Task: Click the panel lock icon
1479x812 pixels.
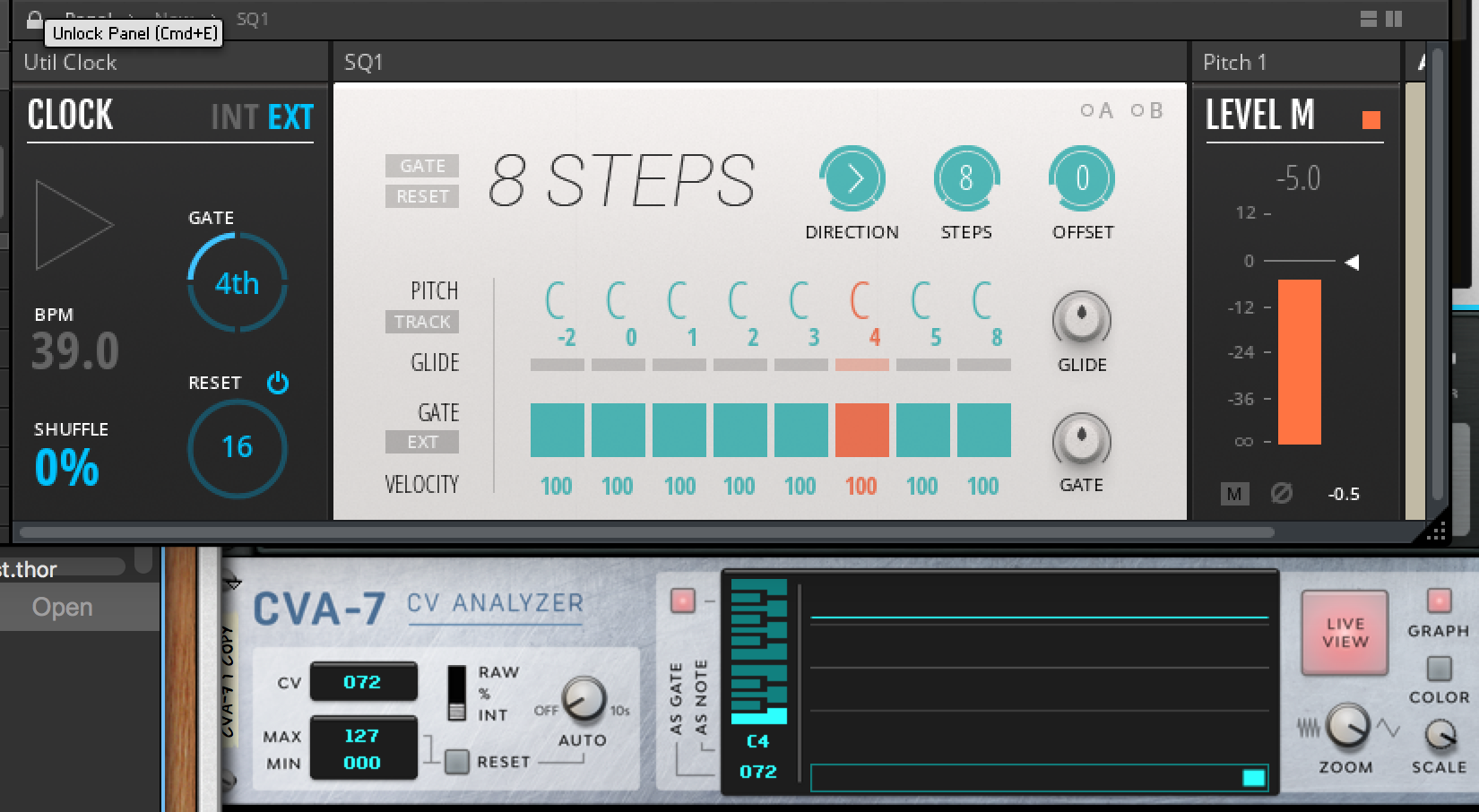Action: click(x=34, y=19)
